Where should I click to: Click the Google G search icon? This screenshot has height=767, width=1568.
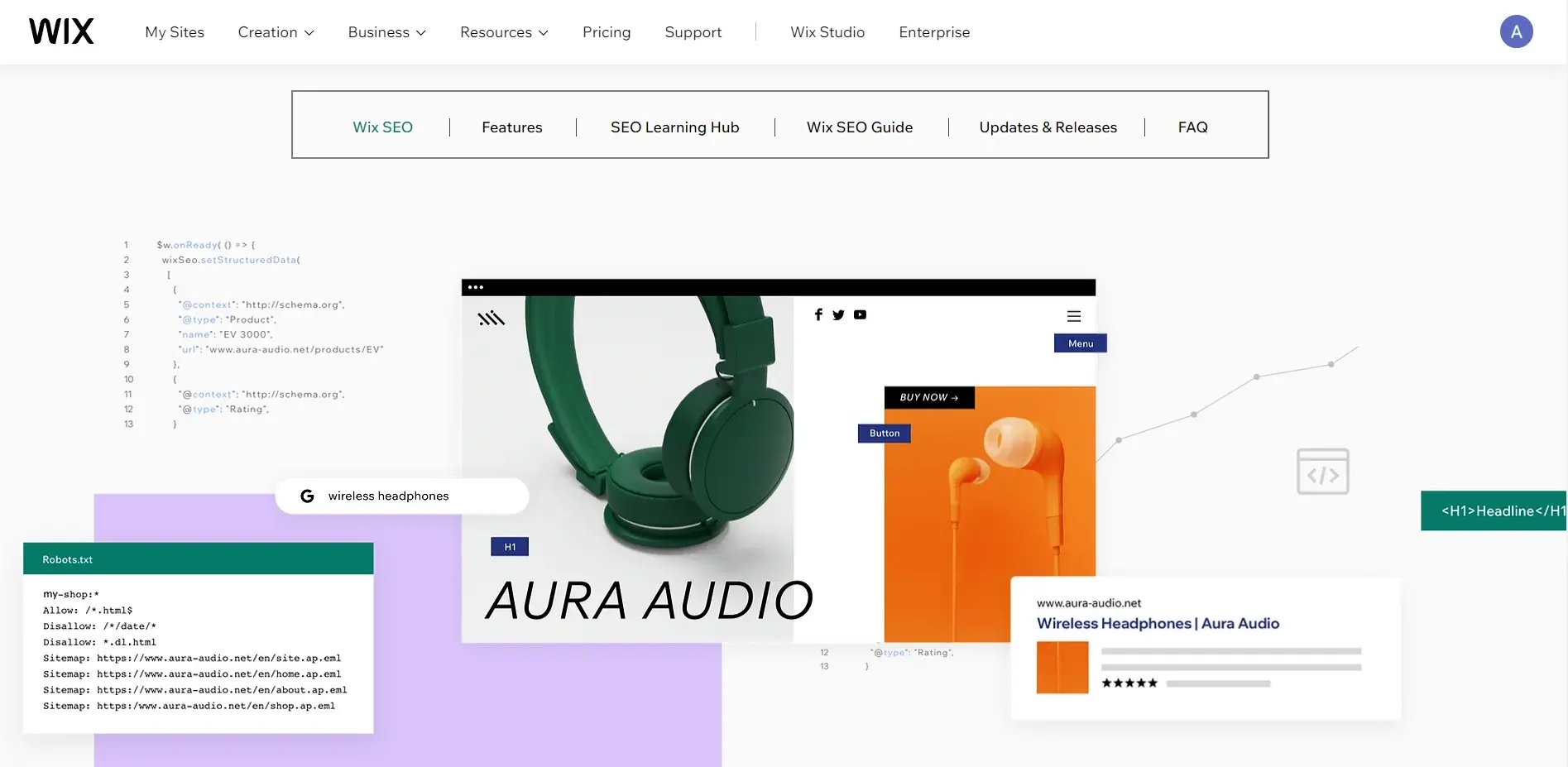307,496
